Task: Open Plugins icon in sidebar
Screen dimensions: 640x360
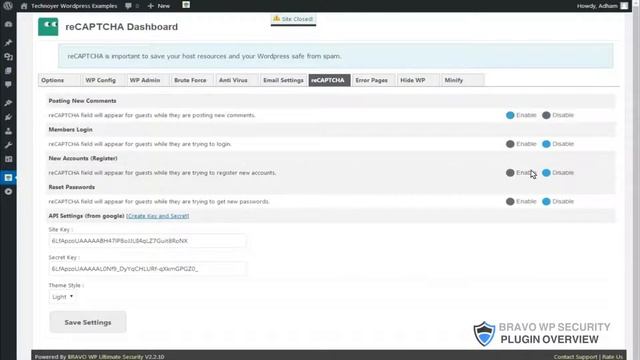Action: (8, 117)
